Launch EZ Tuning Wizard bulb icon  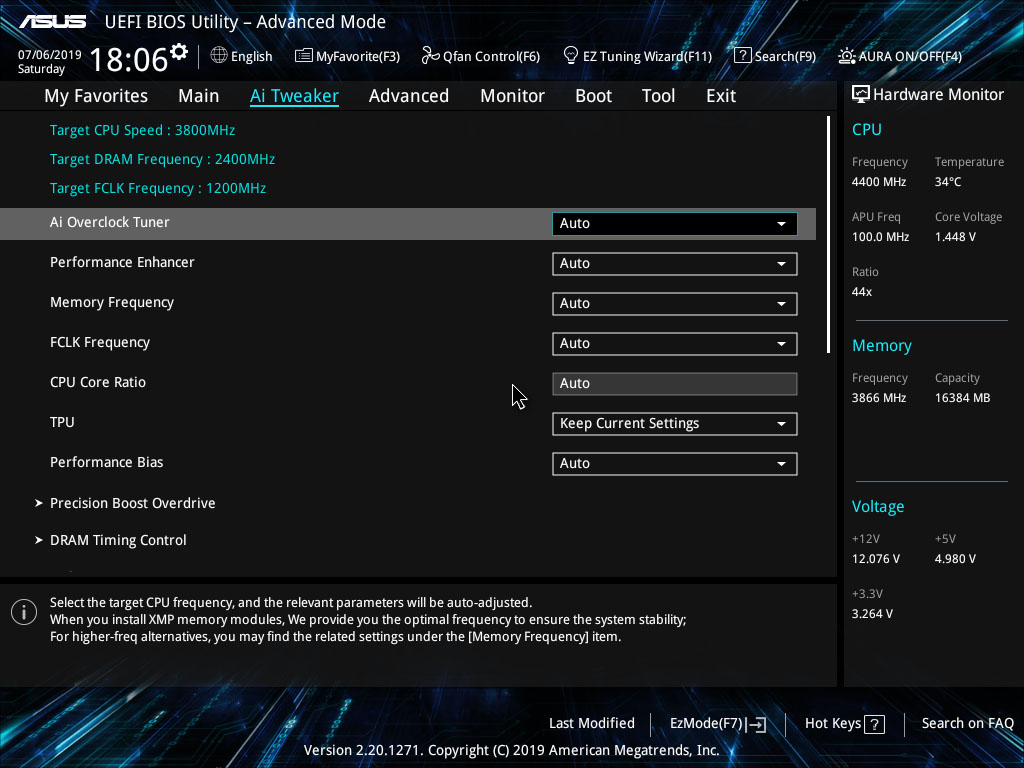point(571,56)
